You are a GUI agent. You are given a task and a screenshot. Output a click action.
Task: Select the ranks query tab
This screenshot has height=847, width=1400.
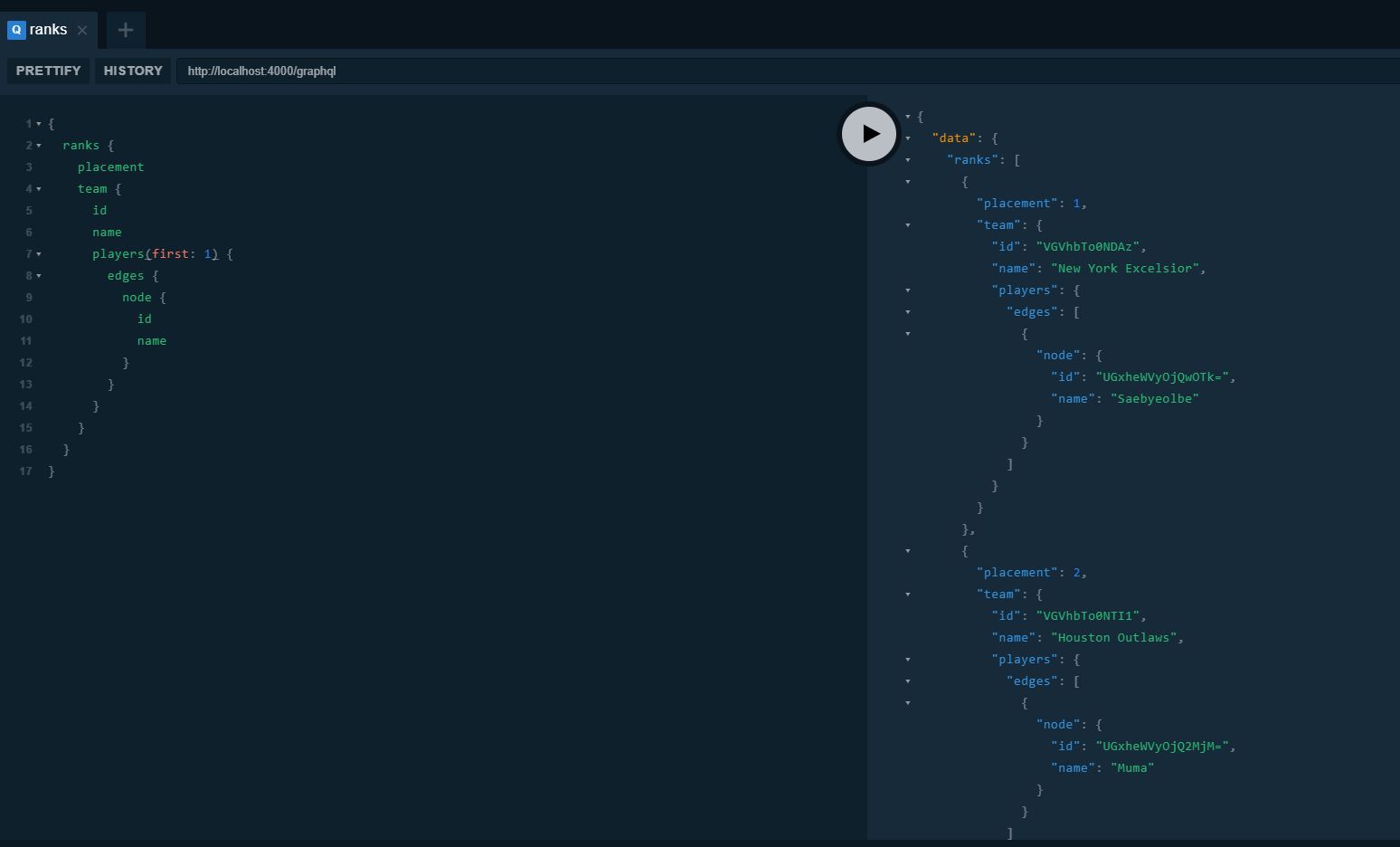coord(48,30)
